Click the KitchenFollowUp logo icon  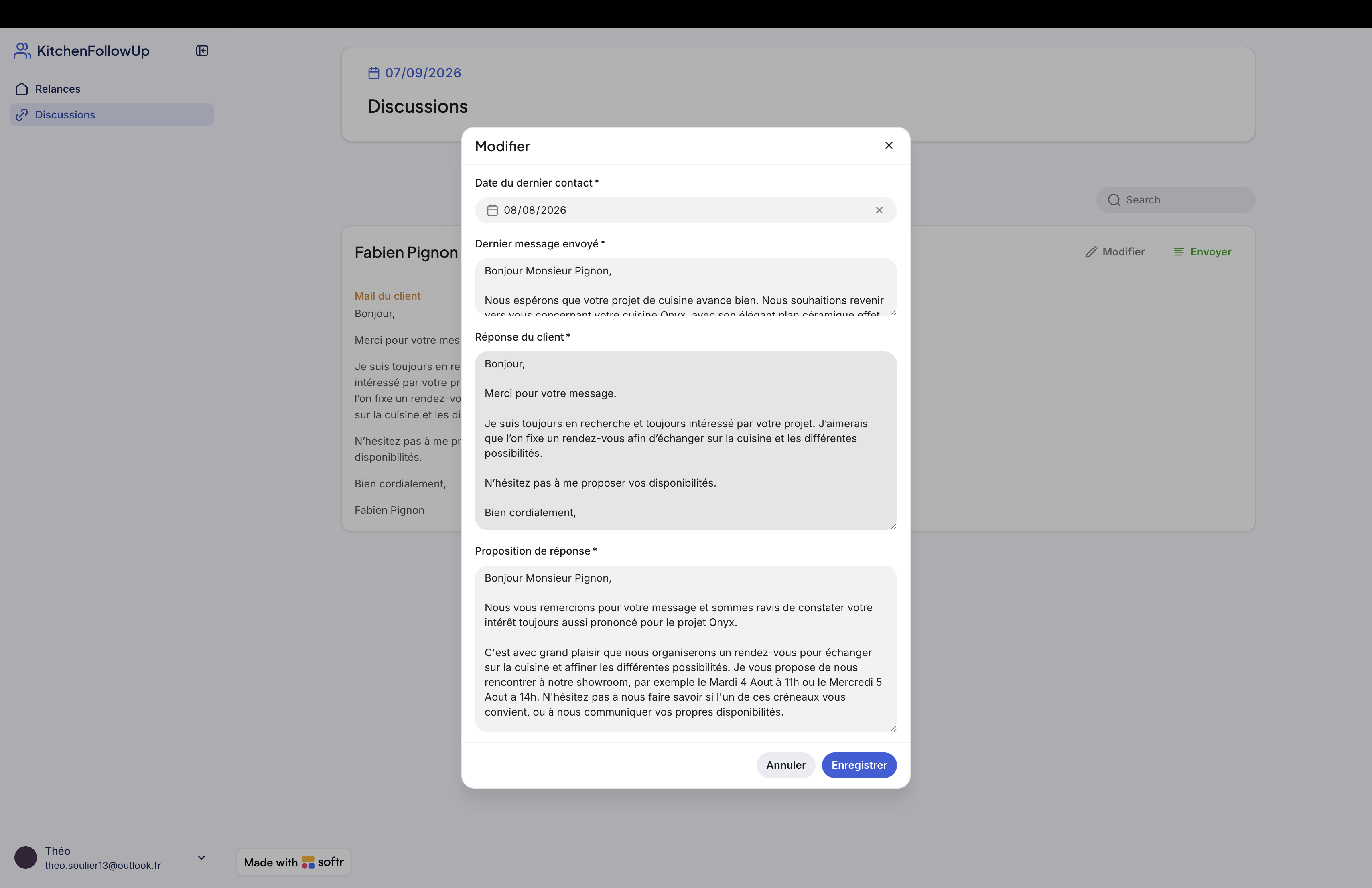22,51
